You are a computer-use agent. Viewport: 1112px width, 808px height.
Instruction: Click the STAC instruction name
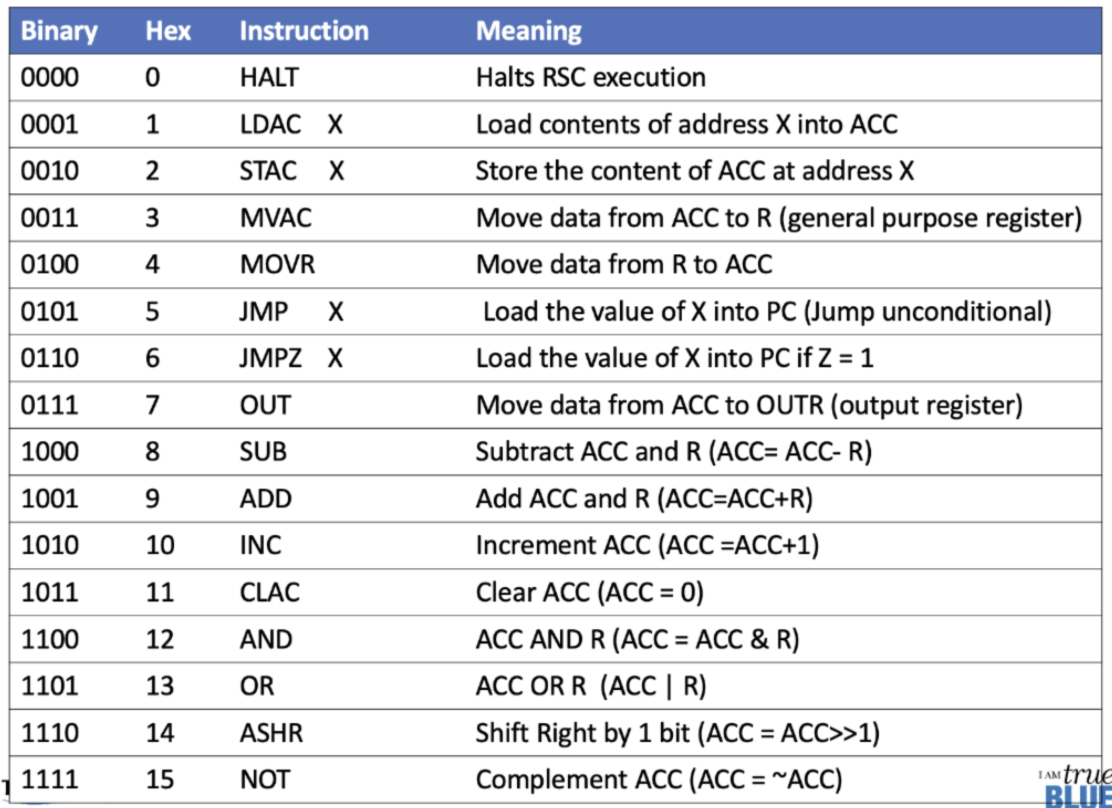(268, 171)
